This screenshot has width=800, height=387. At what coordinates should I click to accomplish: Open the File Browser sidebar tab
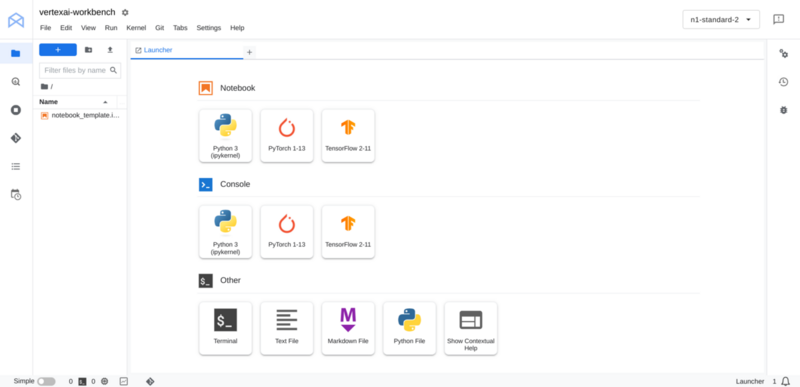pyautogui.click(x=16, y=53)
